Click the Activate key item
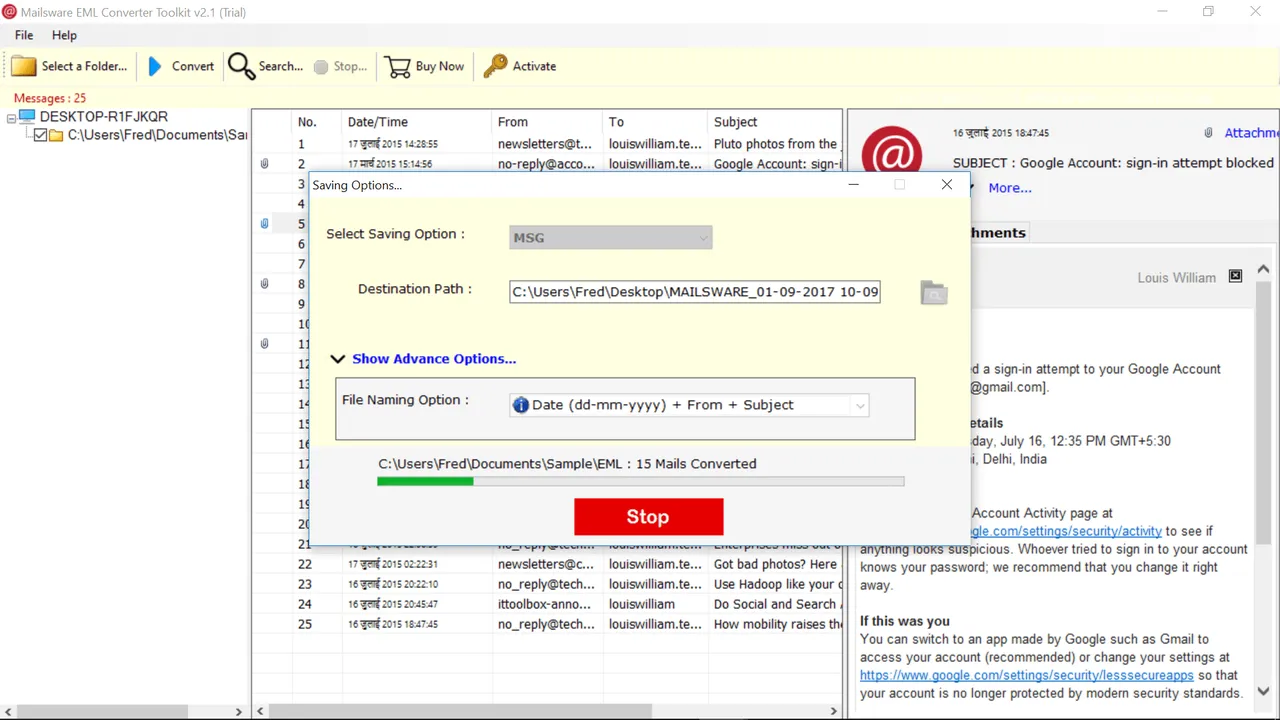 tap(520, 66)
